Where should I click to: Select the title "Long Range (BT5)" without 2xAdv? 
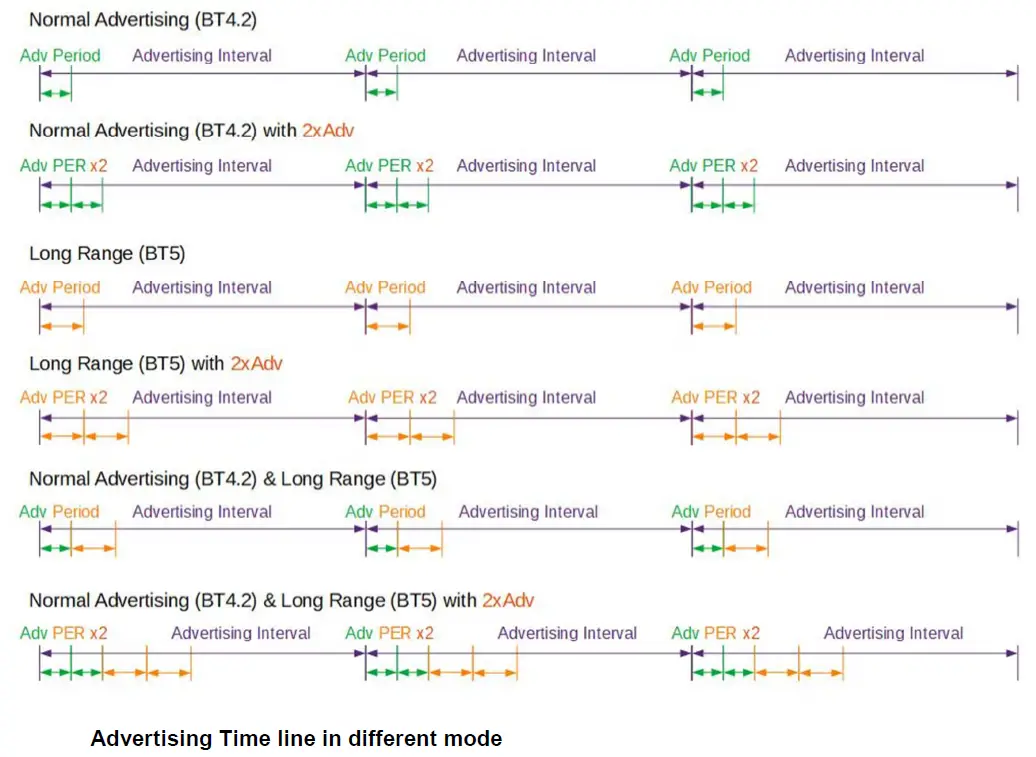107,254
